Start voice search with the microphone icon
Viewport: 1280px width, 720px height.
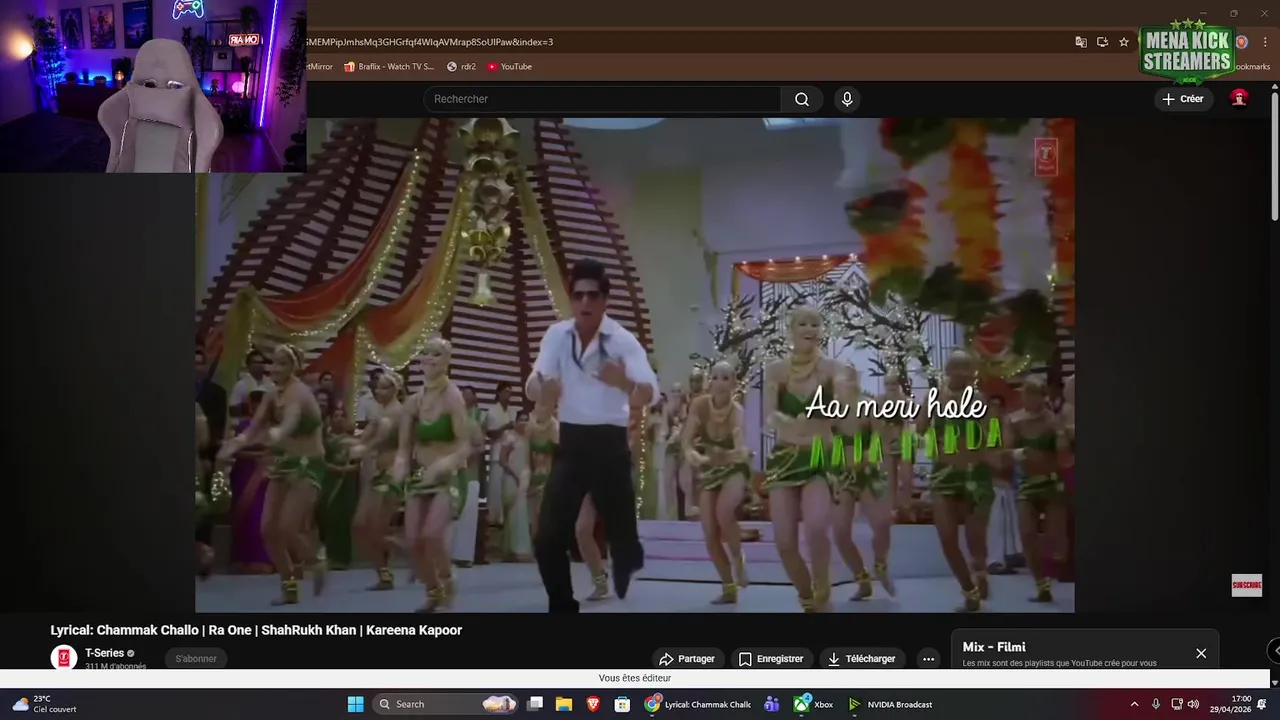tap(847, 99)
